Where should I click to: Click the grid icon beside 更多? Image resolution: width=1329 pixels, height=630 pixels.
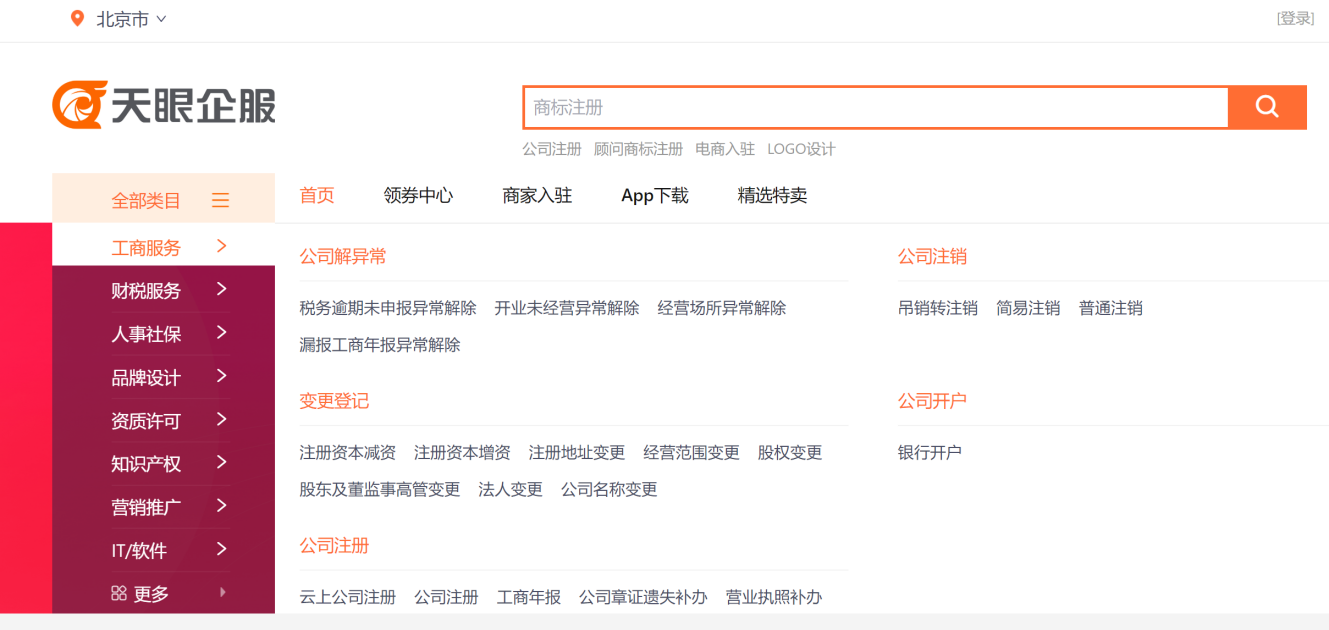pos(119,593)
